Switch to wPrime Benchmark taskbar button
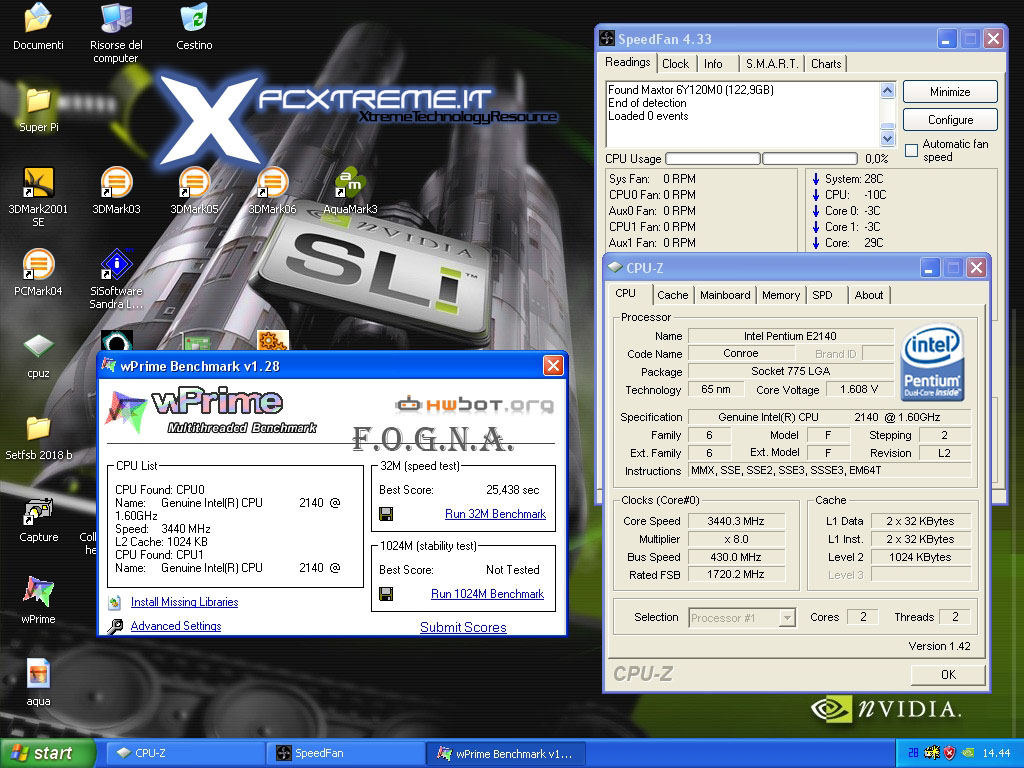This screenshot has width=1024, height=768. [x=505, y=753]
